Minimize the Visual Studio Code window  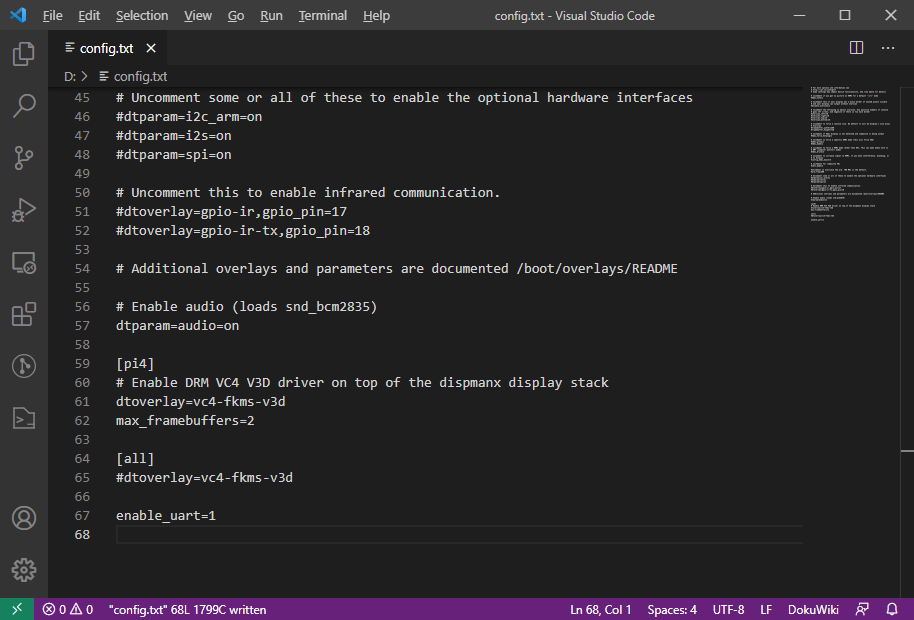coord(799,15)
